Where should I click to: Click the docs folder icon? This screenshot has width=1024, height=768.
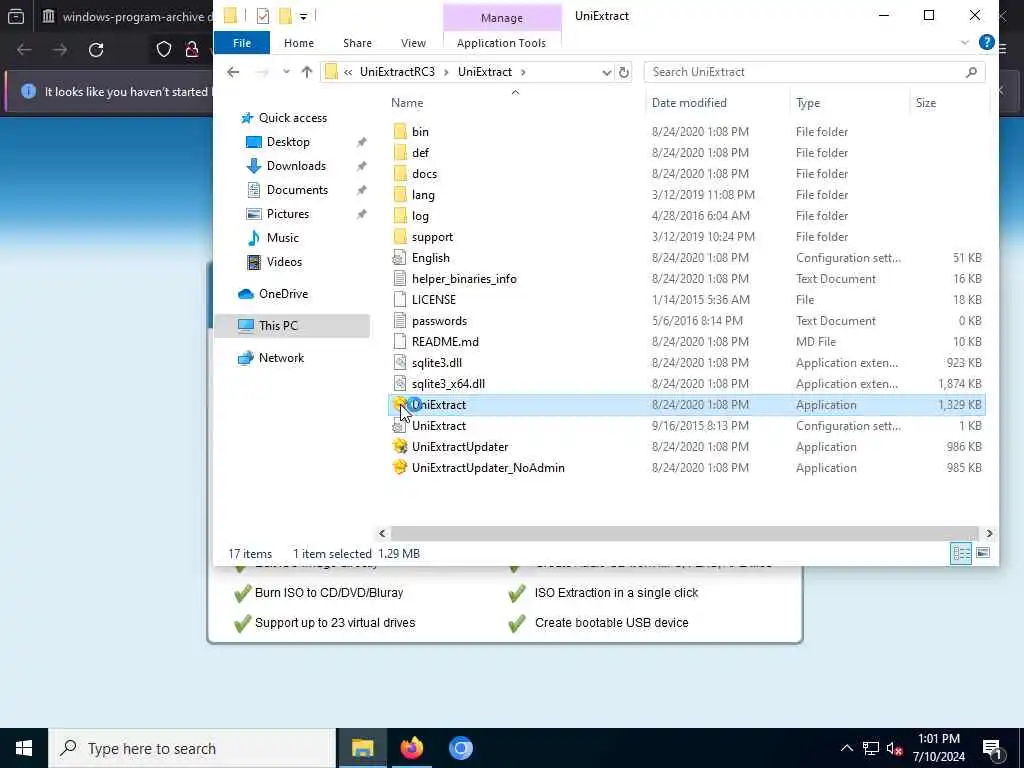pyautogui.click(x=400, y=174)
